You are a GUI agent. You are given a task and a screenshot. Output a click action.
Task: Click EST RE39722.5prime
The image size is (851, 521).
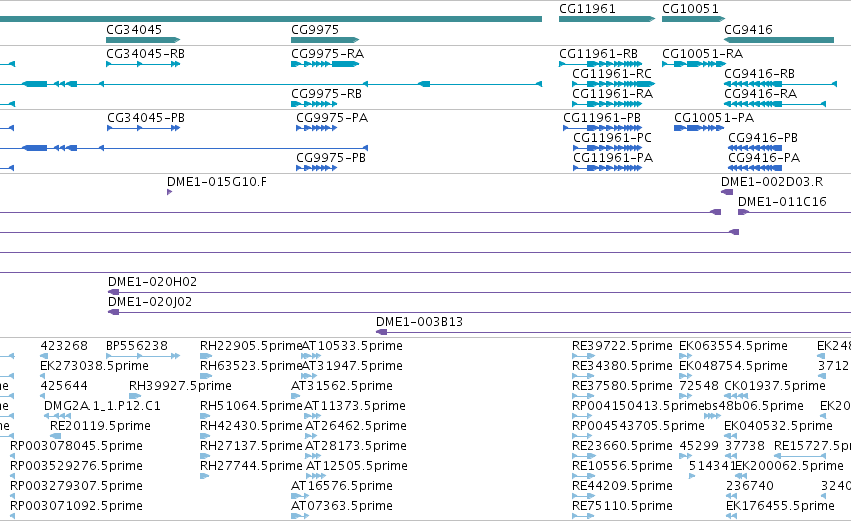pos(583,356)
